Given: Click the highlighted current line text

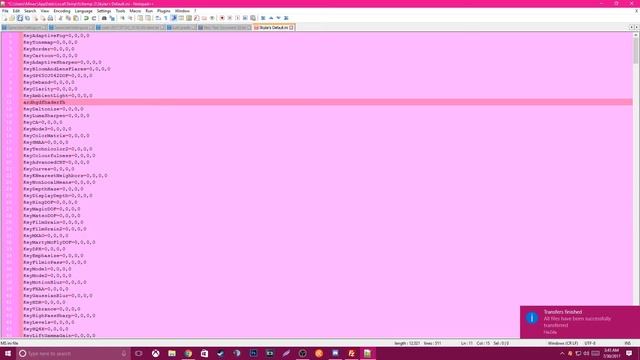Looking at the screenshot, I should pyautogui.click(x=44, y=102).
